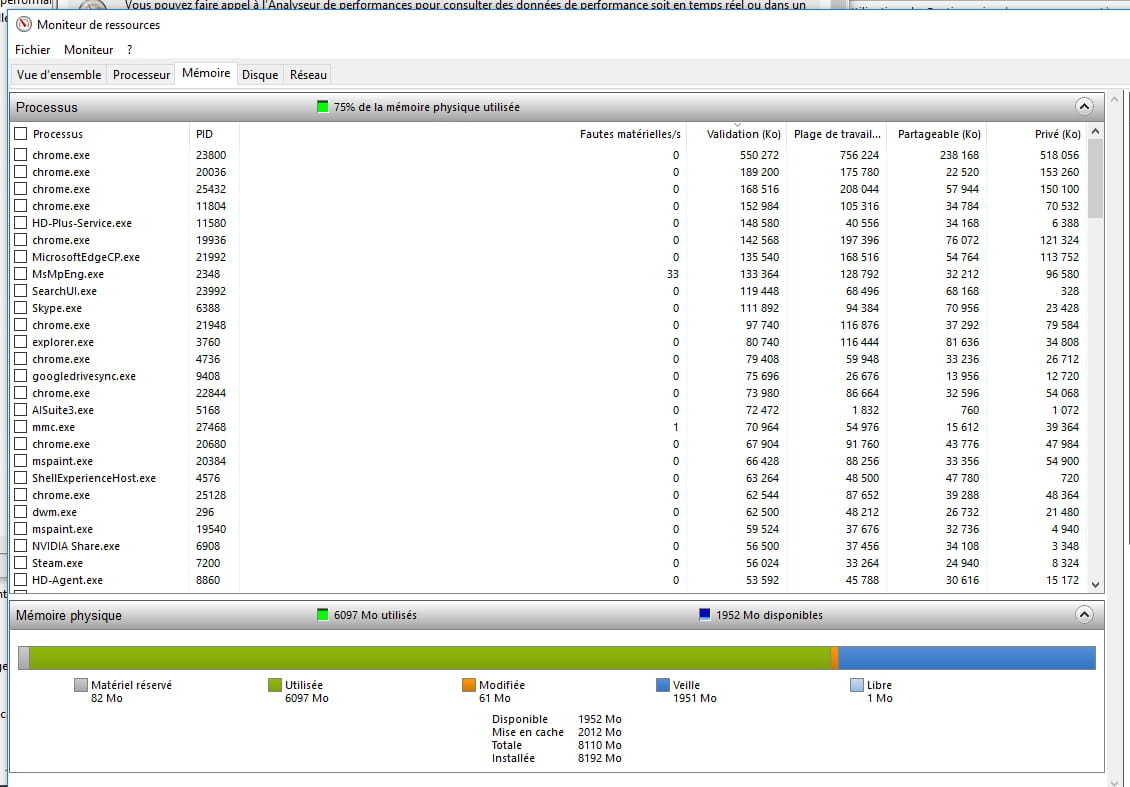The height and width of the screenshot is (787, 1130).
Task: Check the AISuite3.exe checkbox
Action: [21, 409]
